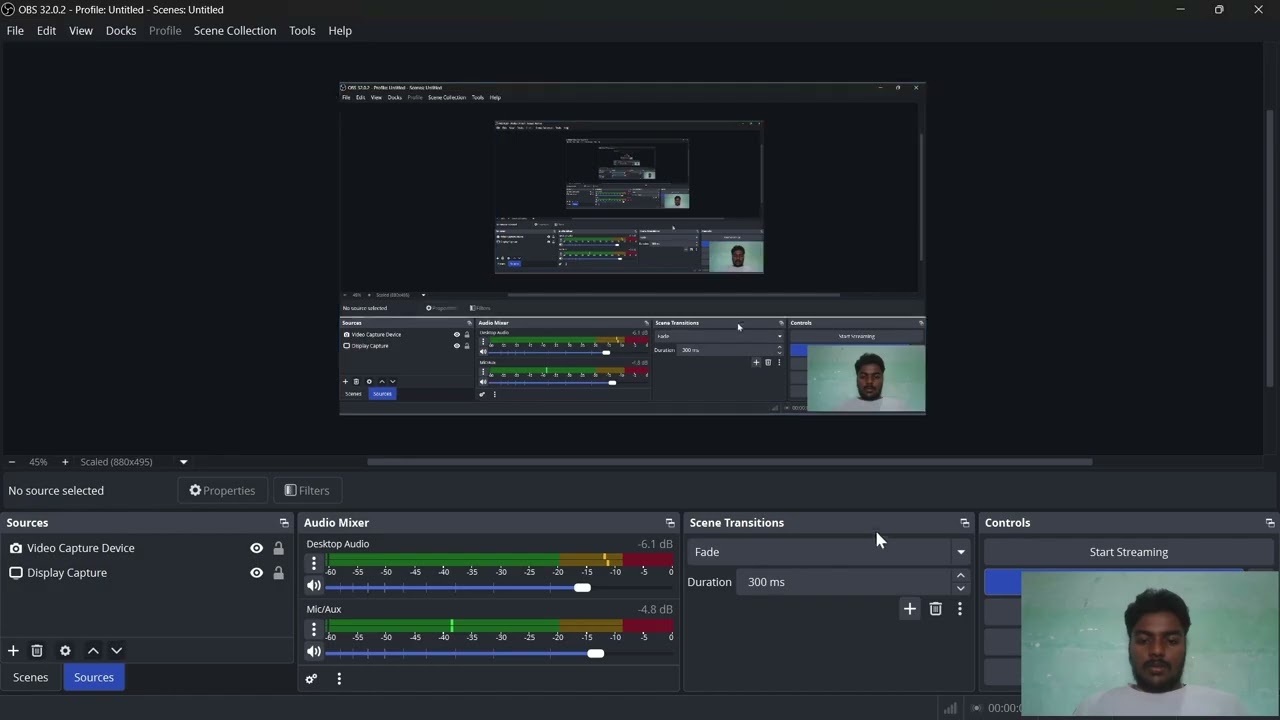Viewport: 1280px width, 720px height.
Task: Open the Scene Collection menu
Action: pos(235,31)
